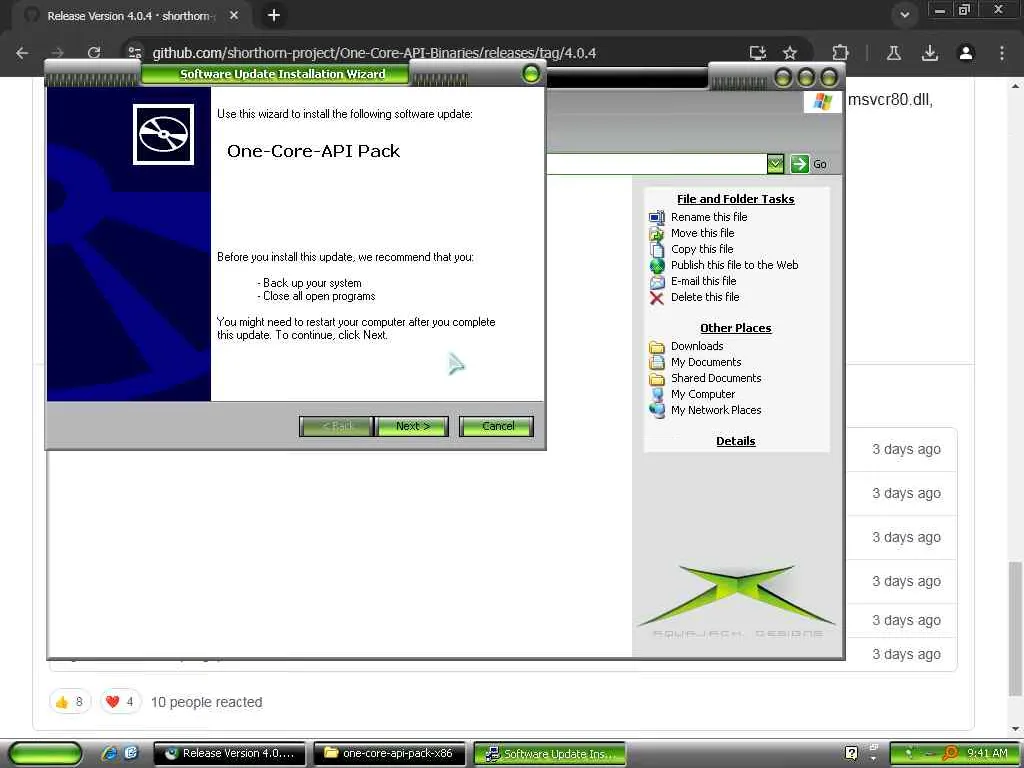Click Next in the installation wizard
1024x768 pixels.
[x=413, y=426]
